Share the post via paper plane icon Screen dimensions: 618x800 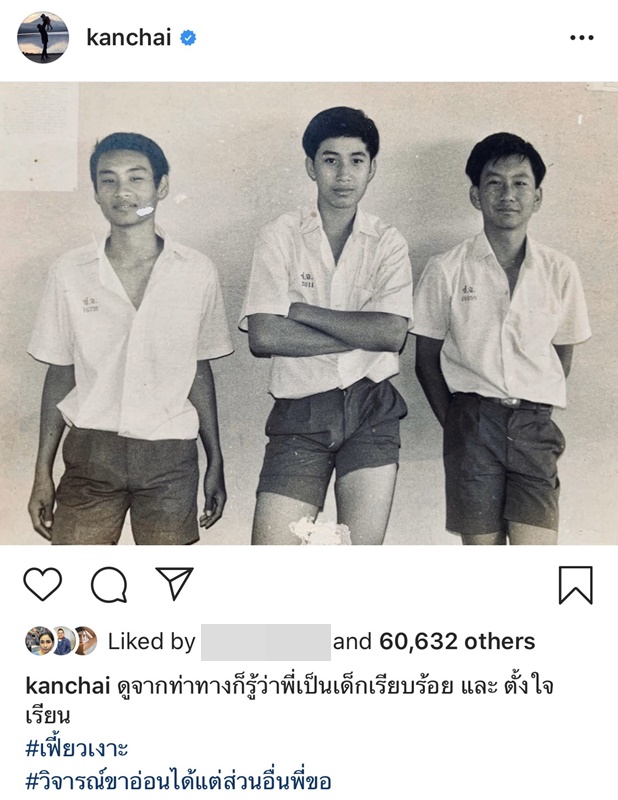coord(175,583)
